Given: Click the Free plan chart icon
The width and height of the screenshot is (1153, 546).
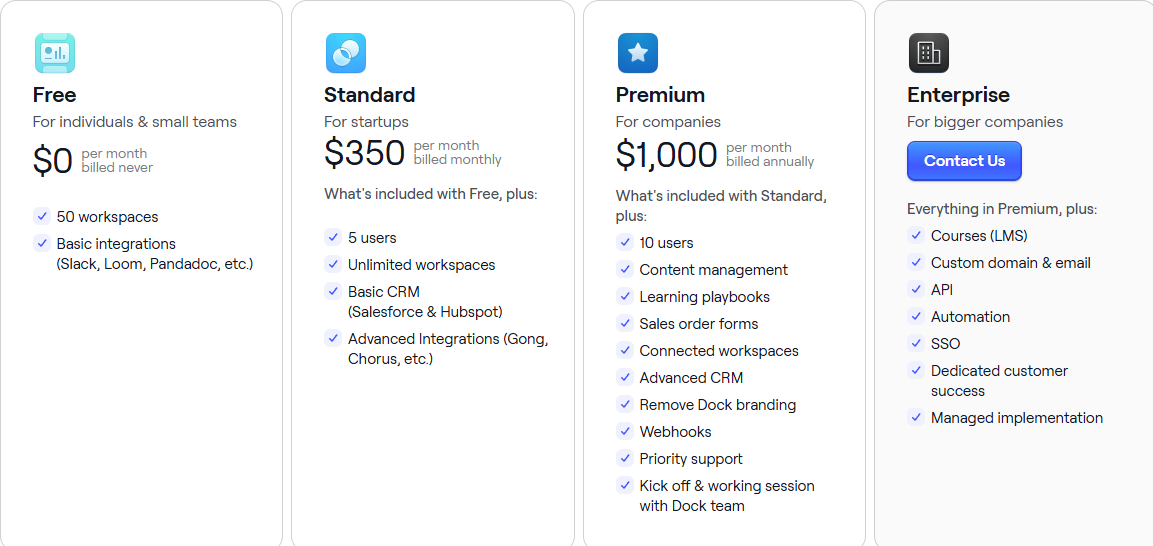Looking at the screenshot, I should tap(54, 53).
